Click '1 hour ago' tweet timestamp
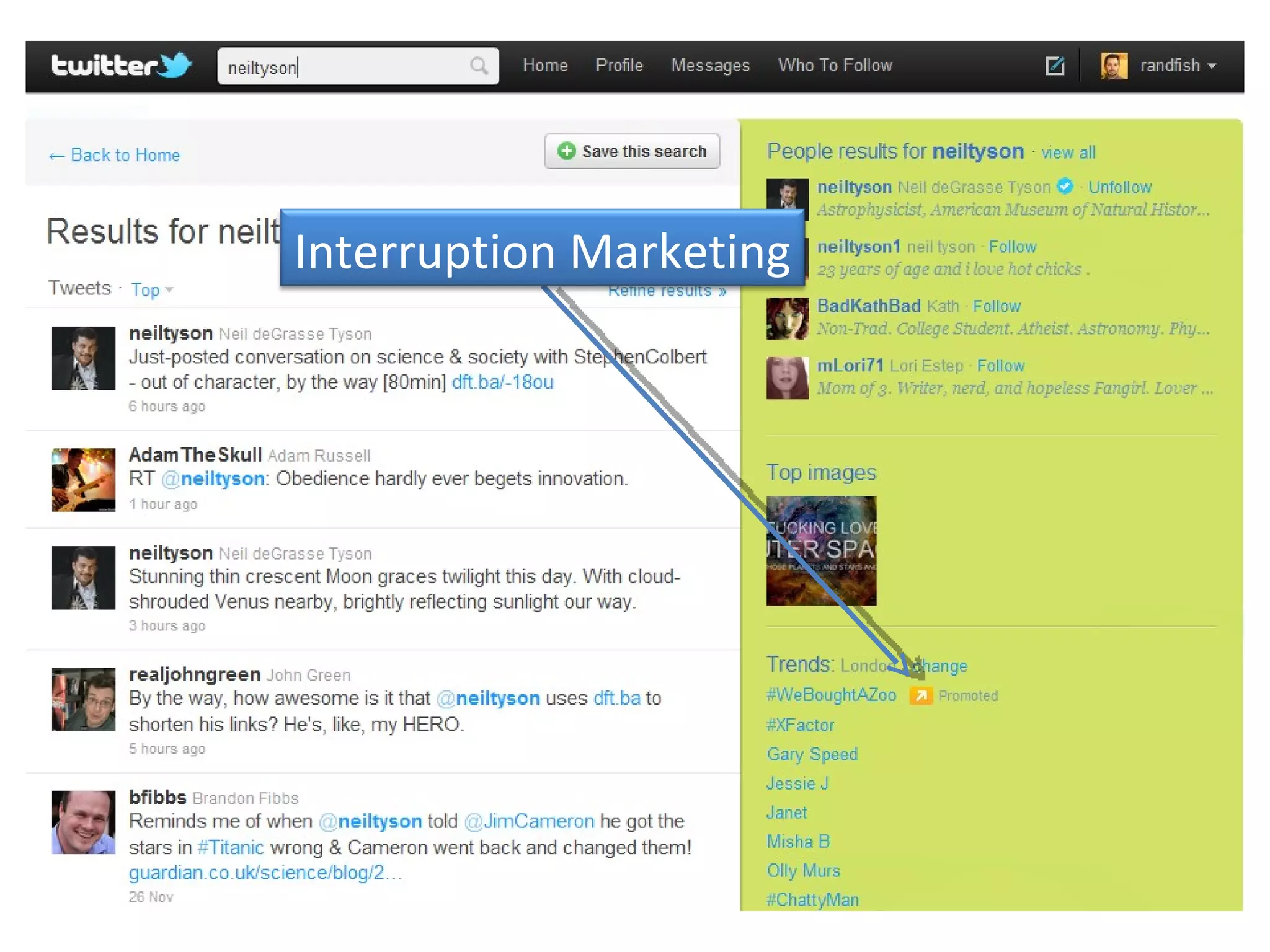The width and height of the screenshot is (1270, 952). 162,505
